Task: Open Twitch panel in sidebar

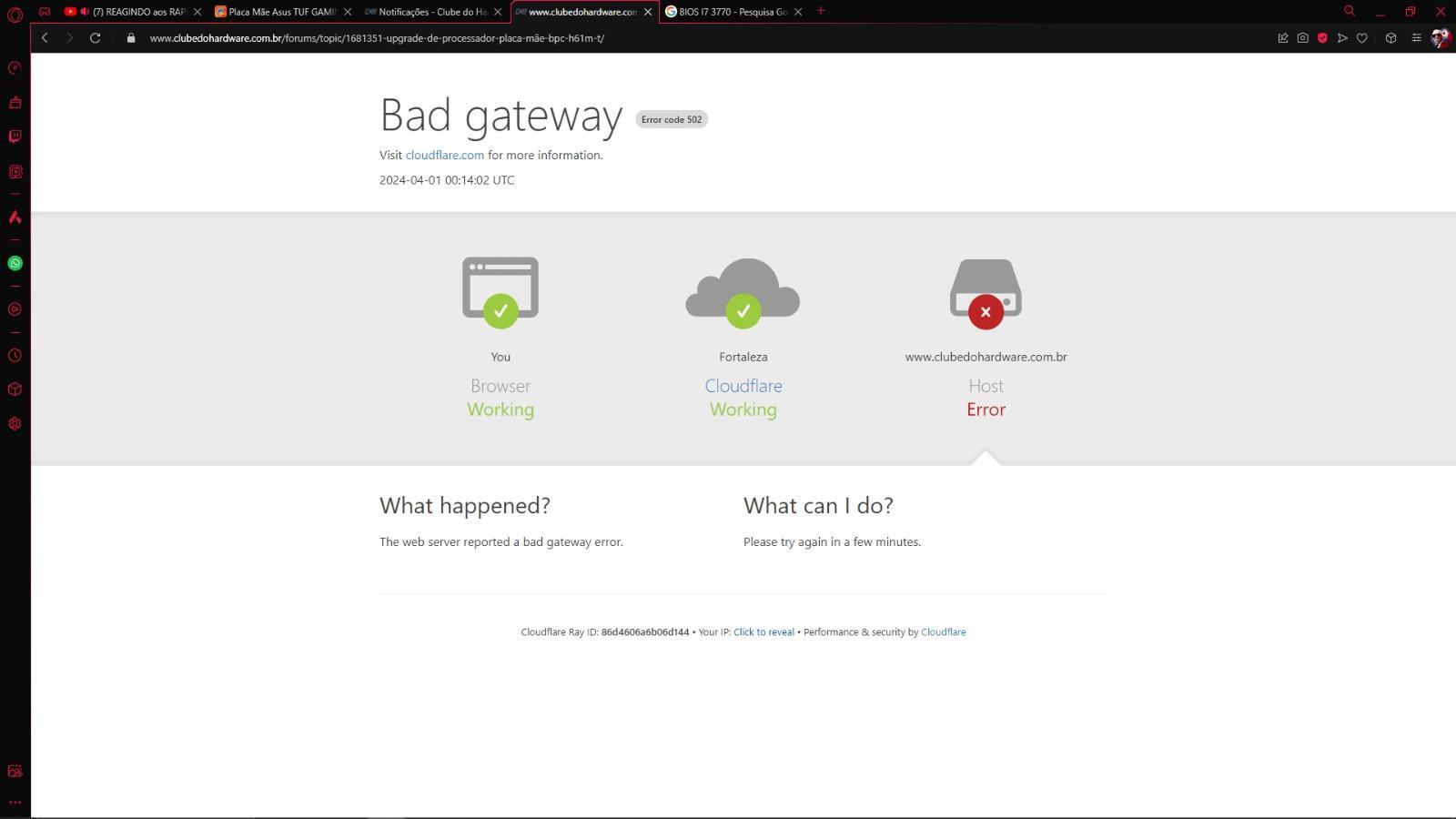Action: (x=15, y=136)
